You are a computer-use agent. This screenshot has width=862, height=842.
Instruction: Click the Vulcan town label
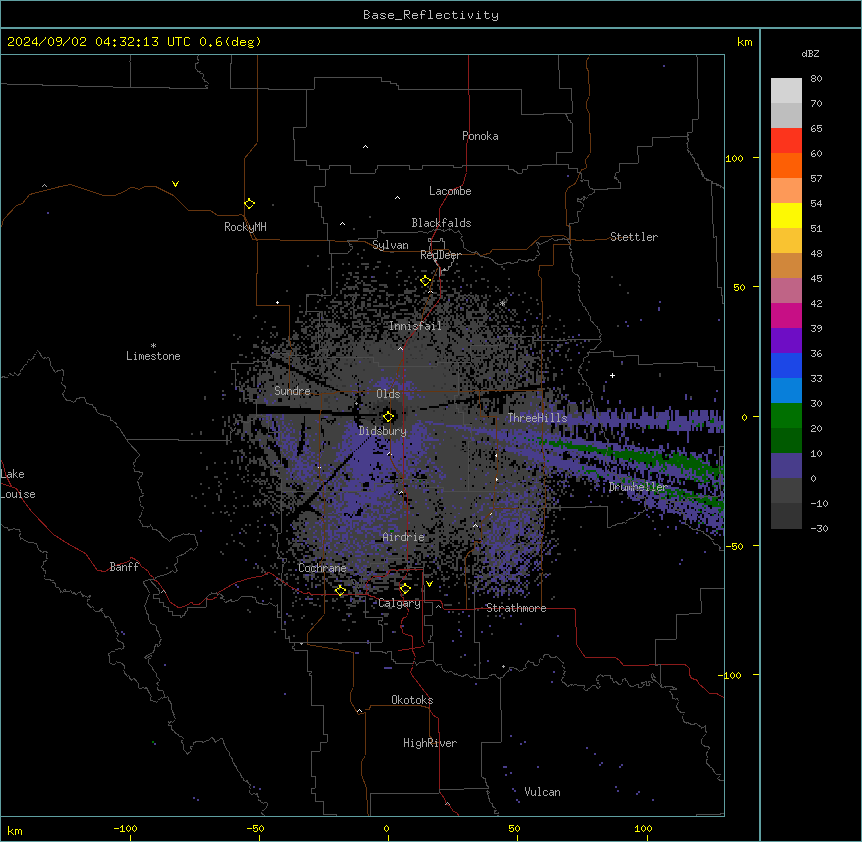point(543,792)
